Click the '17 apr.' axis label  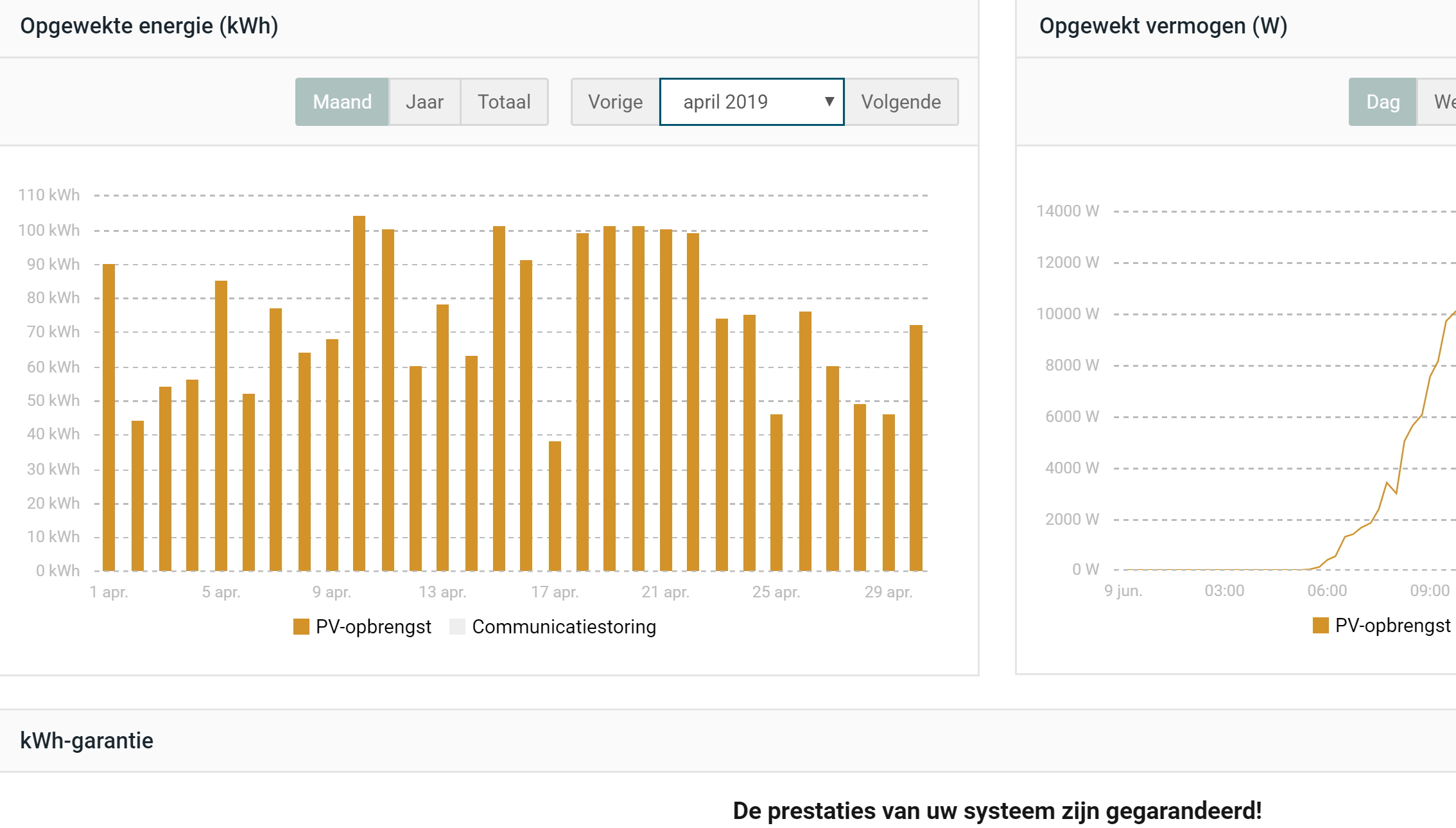pyautogui.click(x=555, y=592)
